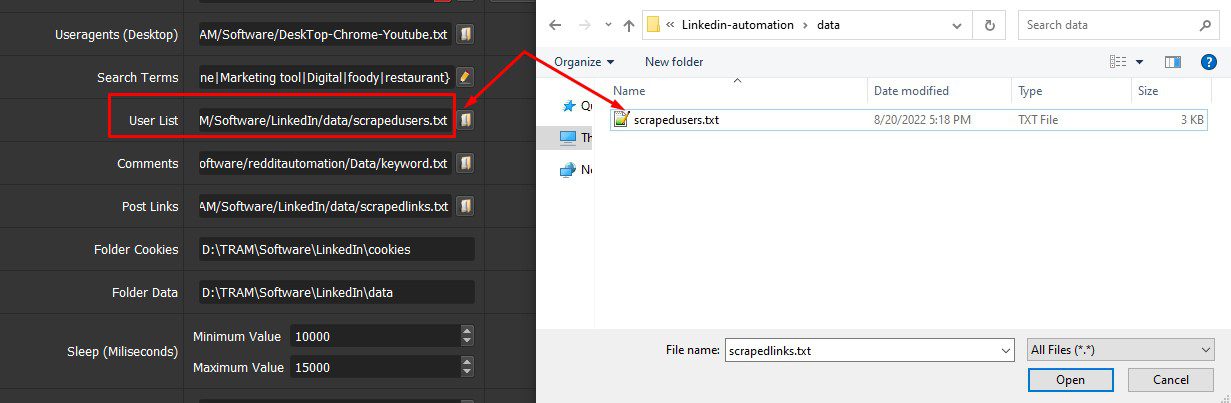
Task: Edit the Search Terms with pencil icon
Action: tap(465, 77)
